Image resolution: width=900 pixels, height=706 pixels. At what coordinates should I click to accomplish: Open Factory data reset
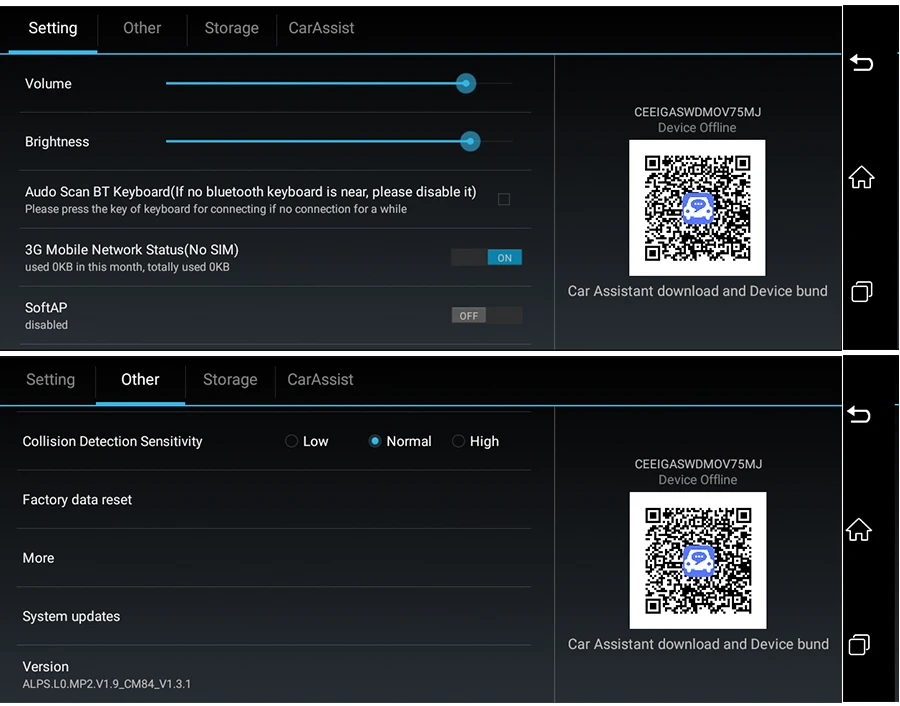[274, 500]
